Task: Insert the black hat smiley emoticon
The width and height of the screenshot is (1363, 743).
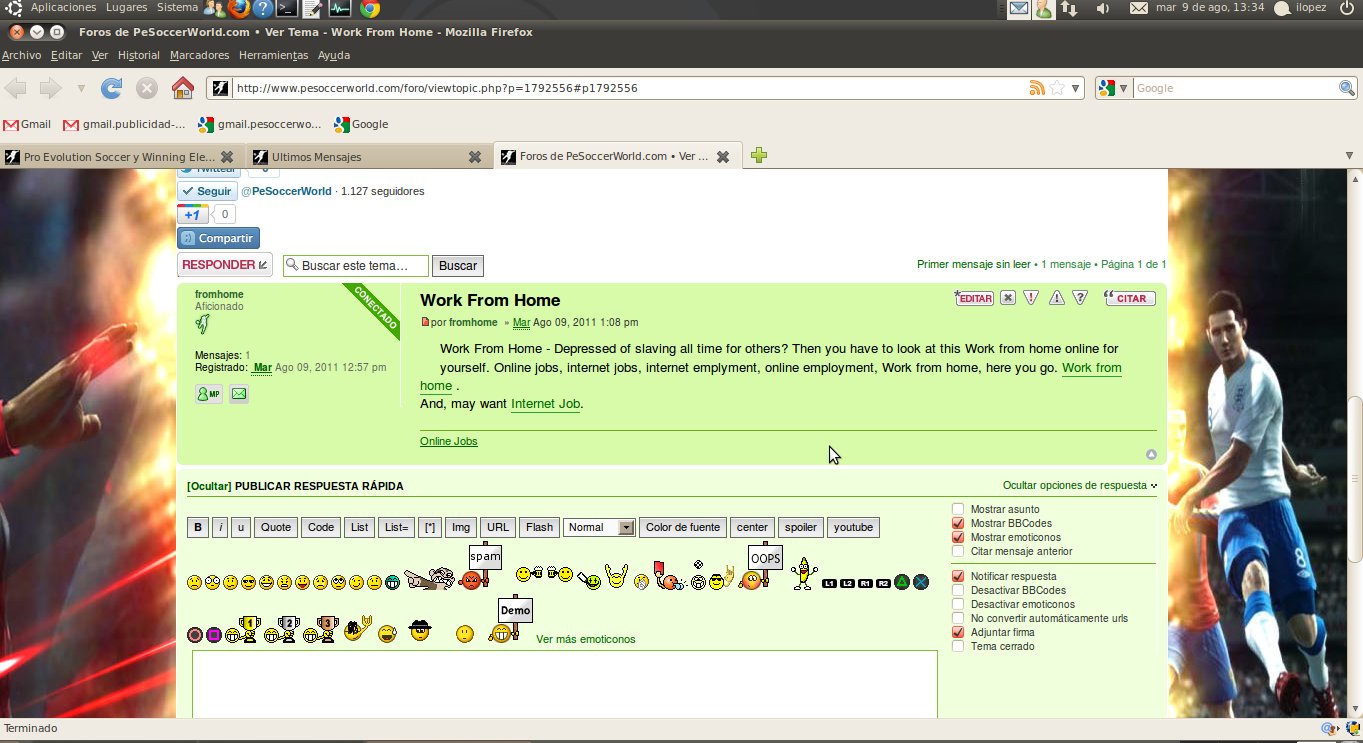Action: tap(421, 631)
